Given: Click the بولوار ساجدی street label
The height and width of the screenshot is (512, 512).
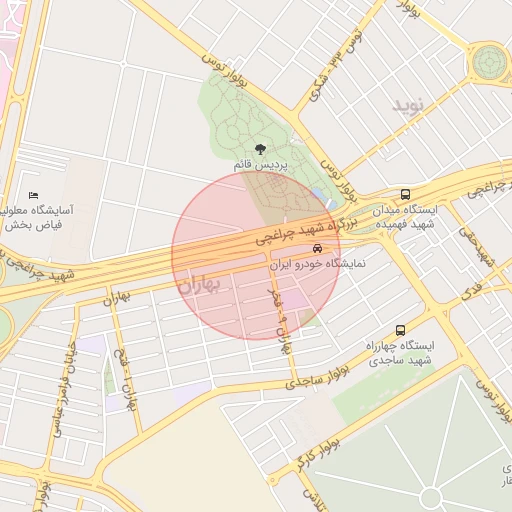Looking at the screenshot, I should click(x=317, y=377).
